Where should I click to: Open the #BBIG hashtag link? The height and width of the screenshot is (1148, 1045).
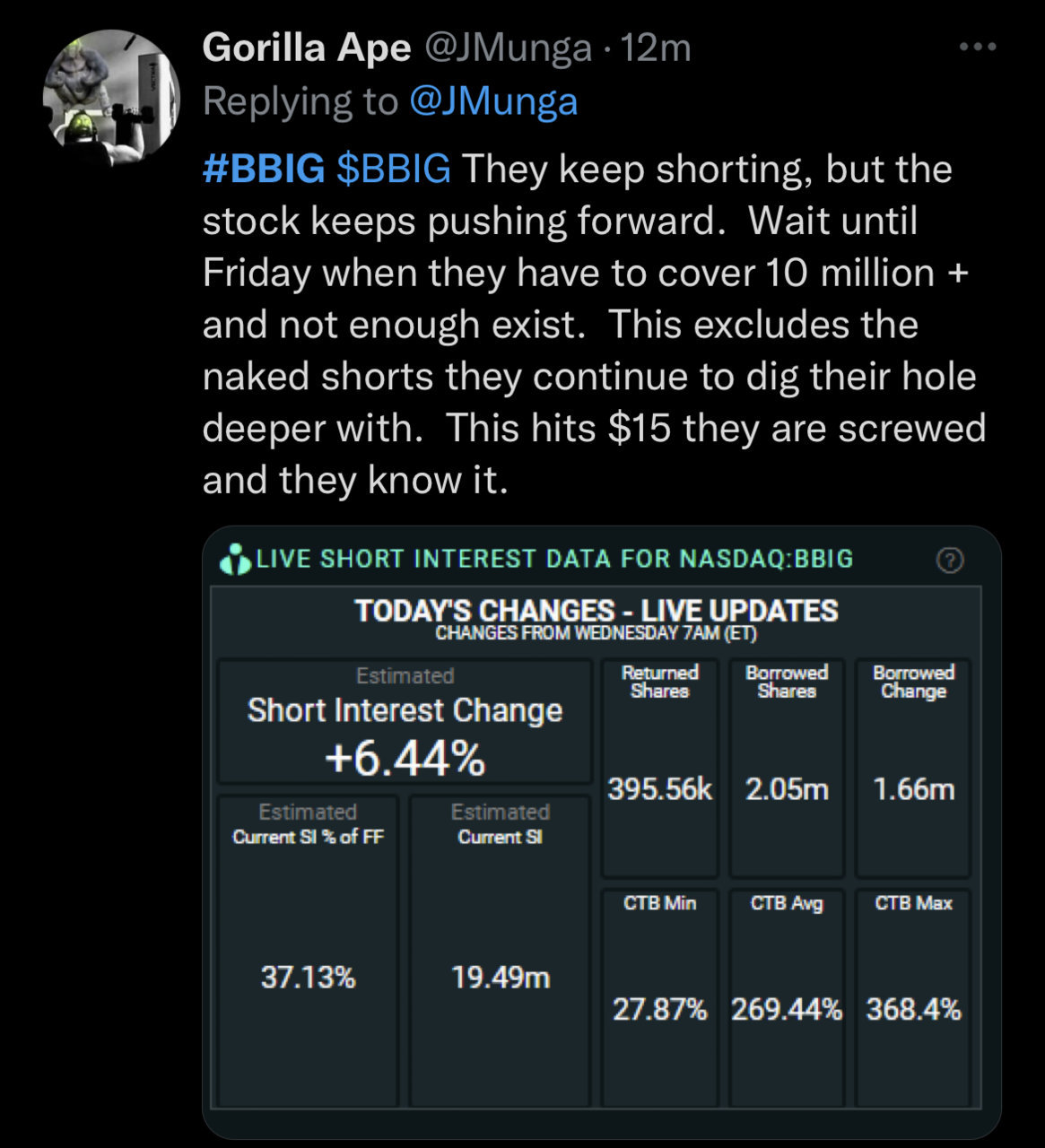click(x=264, y=169)
